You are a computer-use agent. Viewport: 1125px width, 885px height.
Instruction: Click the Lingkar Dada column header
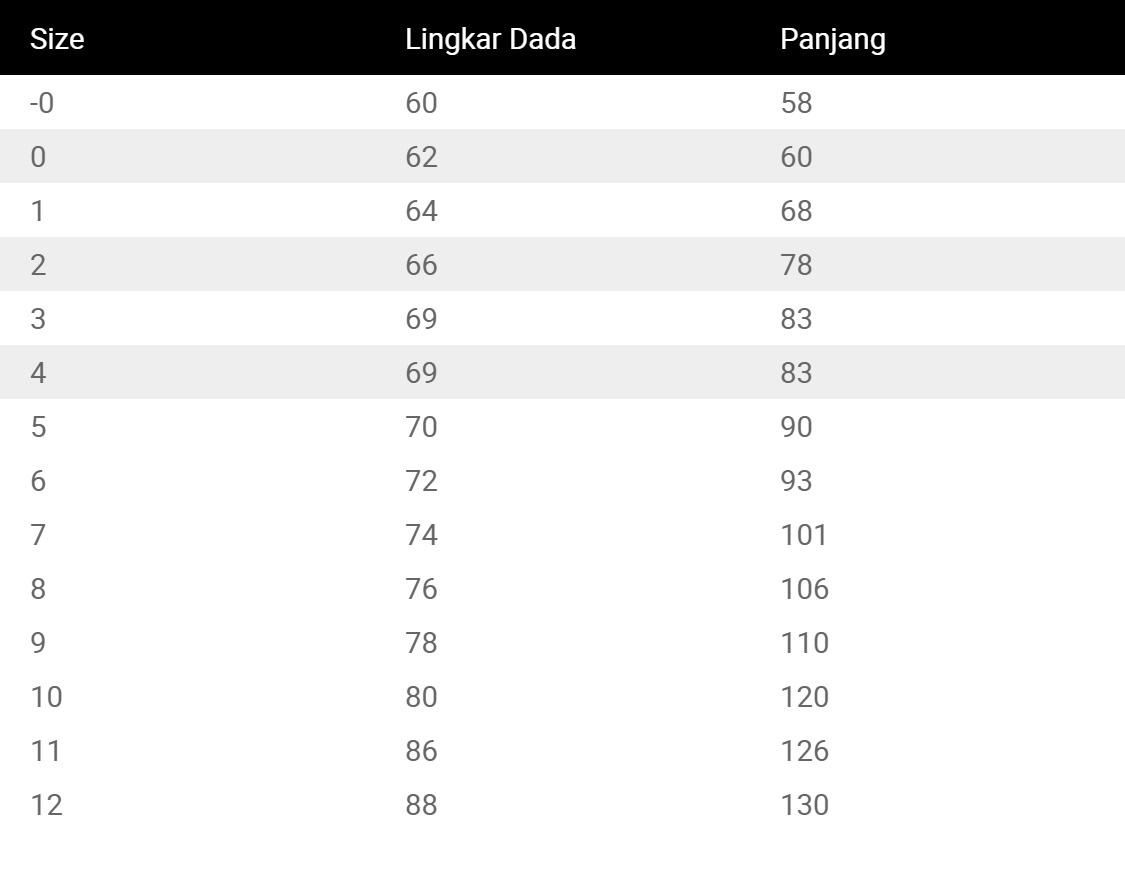point(491,39)
